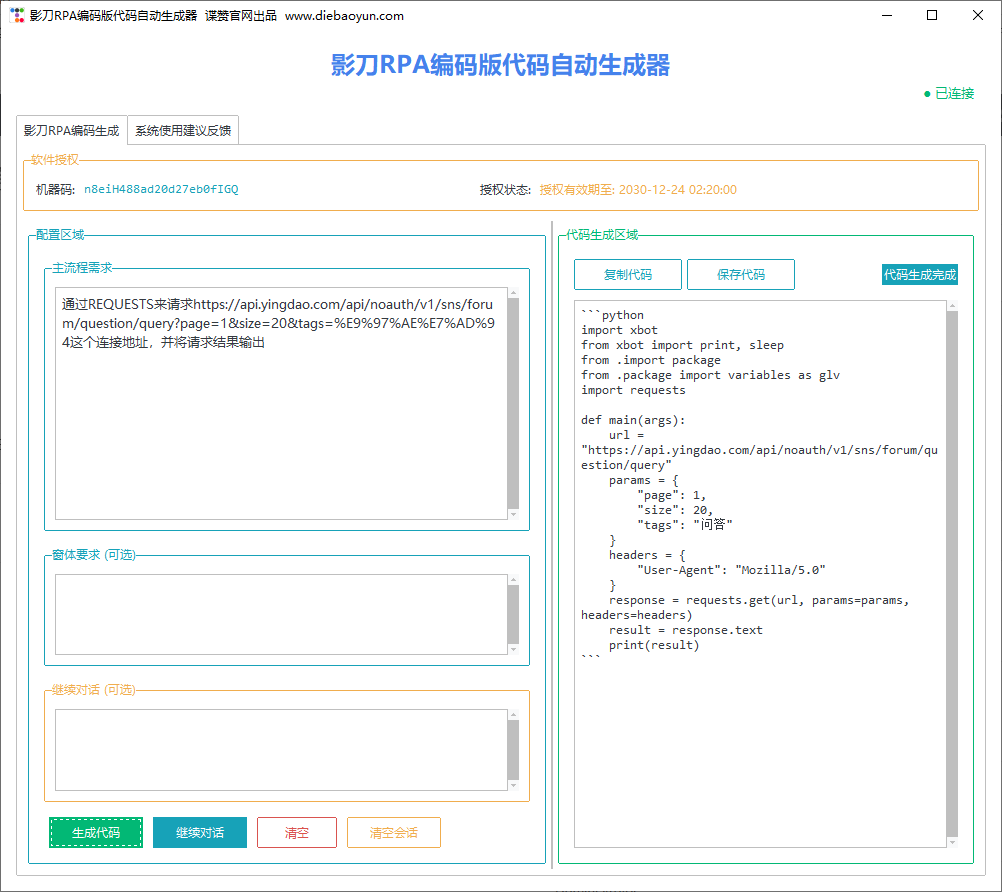
Task: Click scroll-up arrow of 主流程需求 box
Action: tap(513, 293)
